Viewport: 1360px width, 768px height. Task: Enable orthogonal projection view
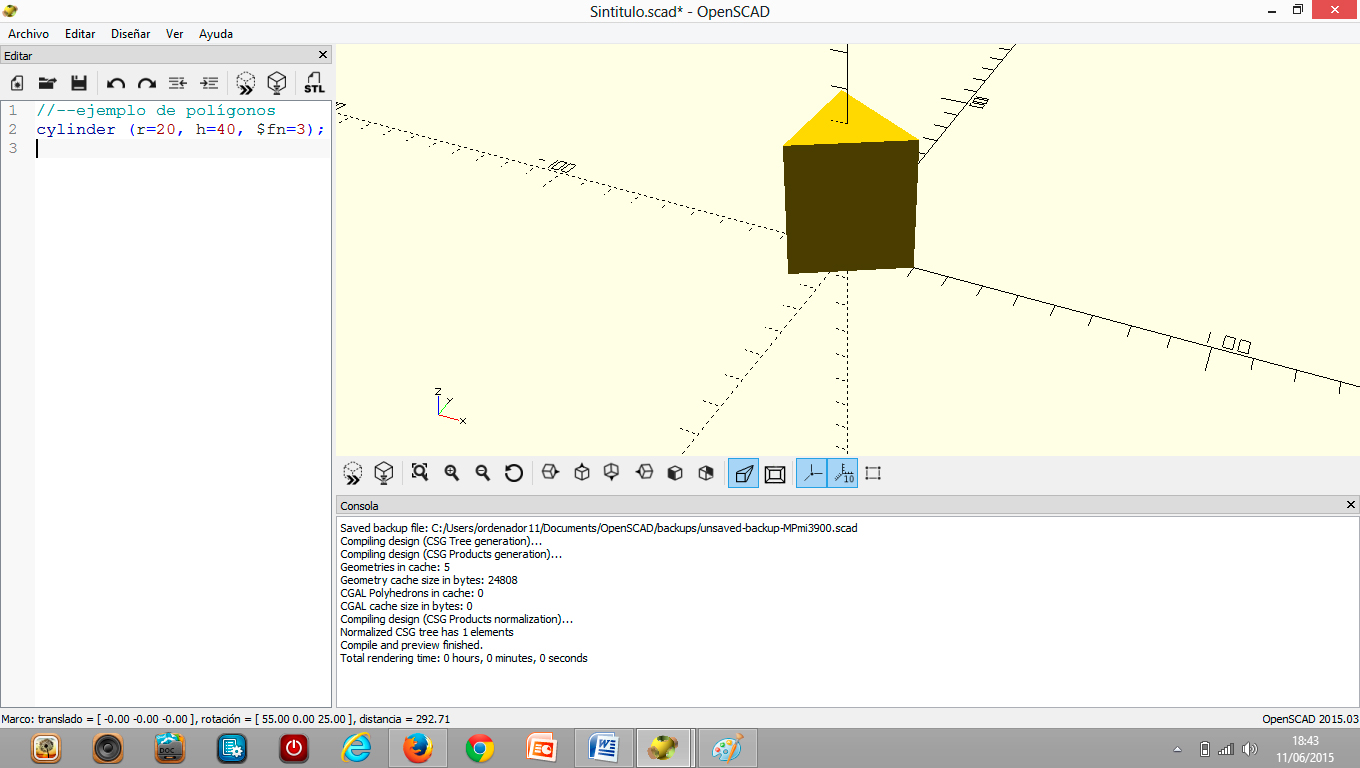pyautogui.click(x=775, y=473)
